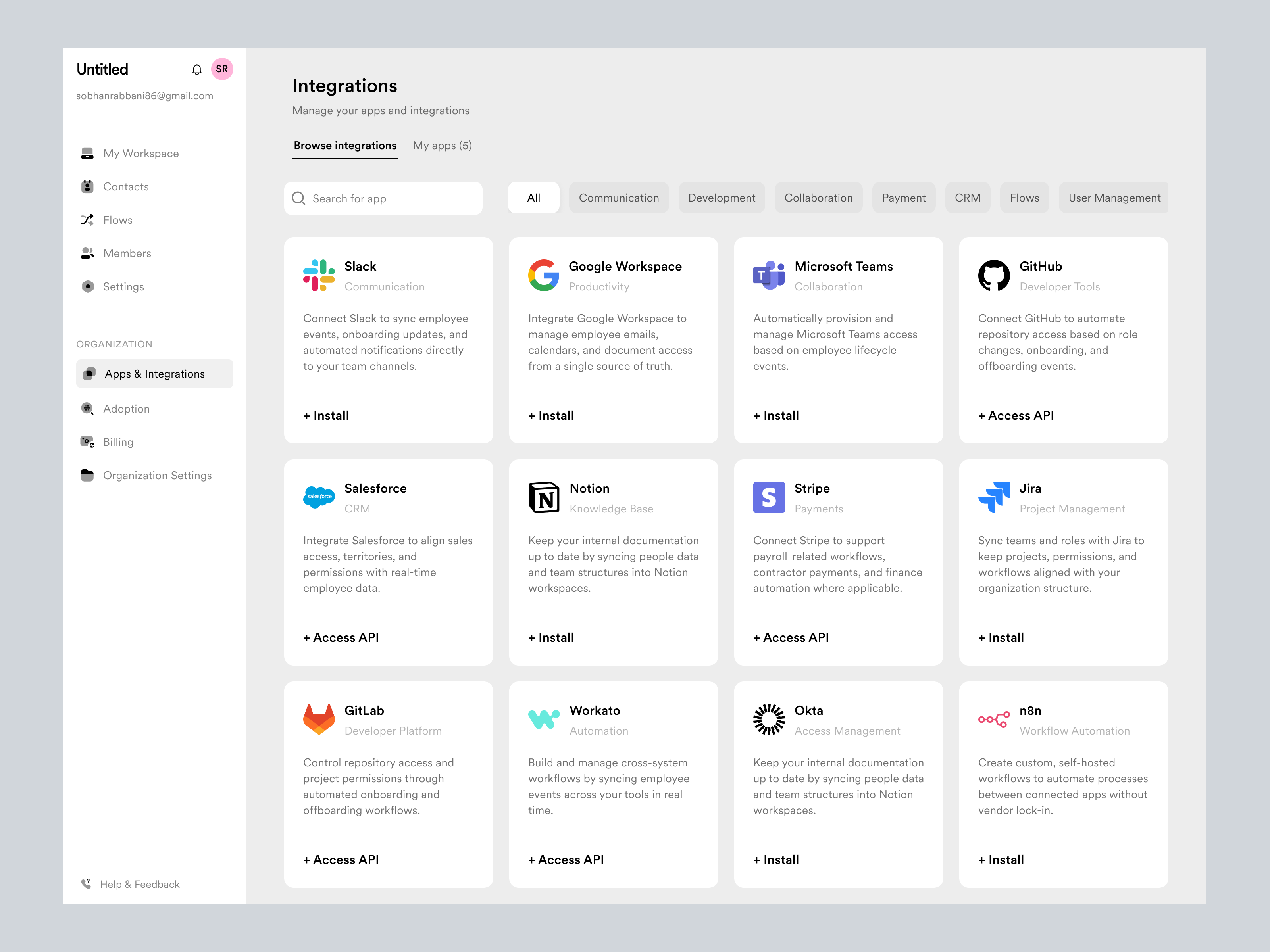Image resolution: width=1270 pixels, height=952 pixels.
Task: Install the Slack integration
Action: (326, 415)
